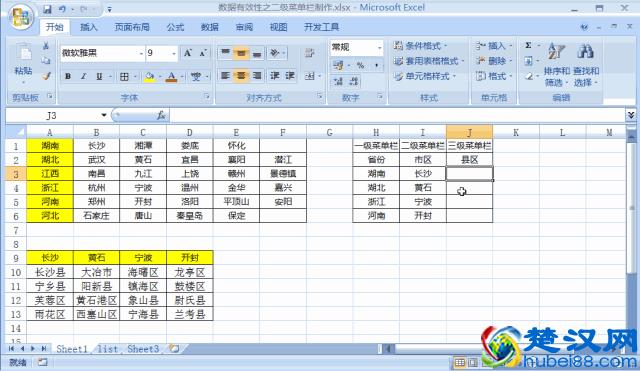The height and width of the screenshot is (371, 640).
Task: Click increase indent icon
Action: pos(290,76)
